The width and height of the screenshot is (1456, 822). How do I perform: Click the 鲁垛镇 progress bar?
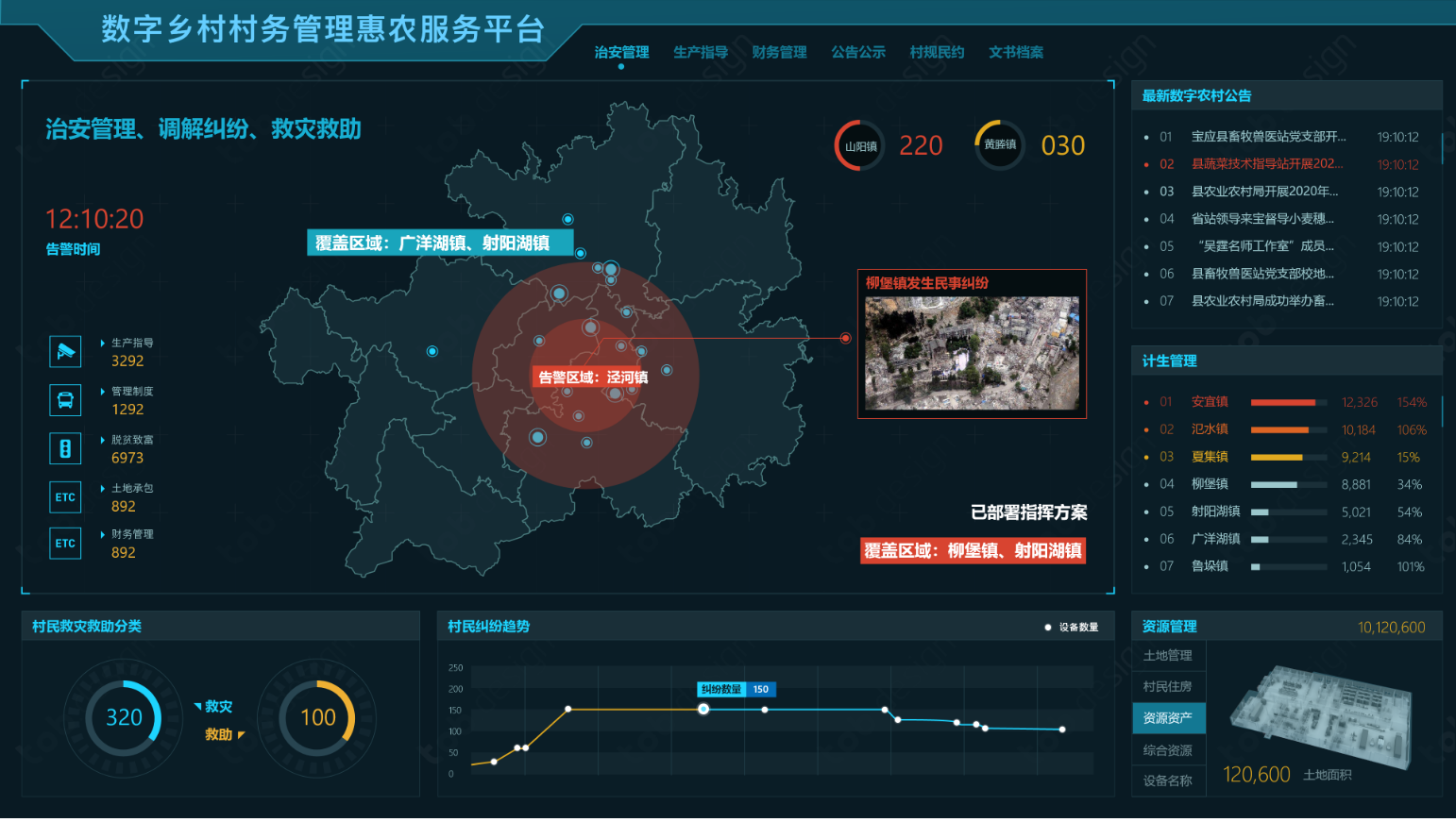point(1289,566)
